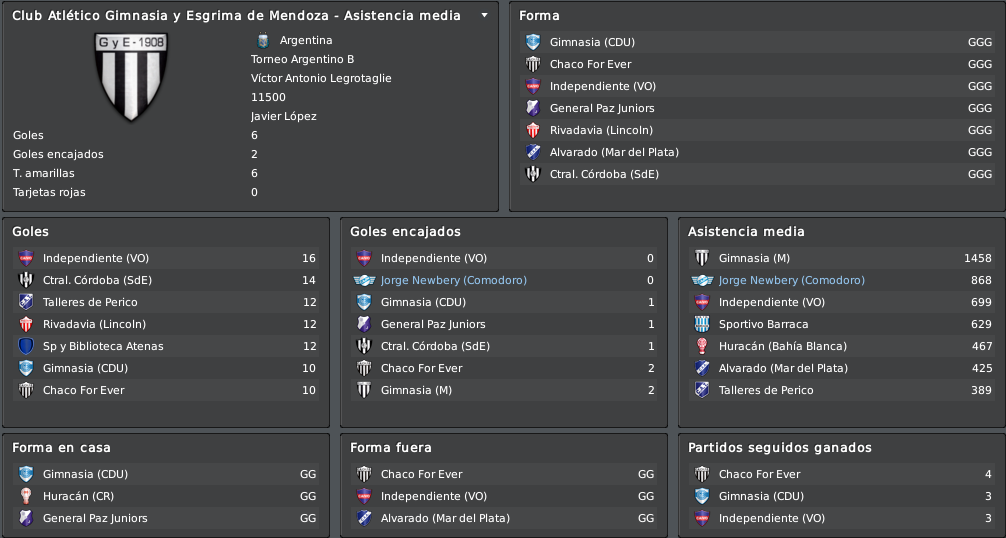Select Argentina nation name
1006x538 pixels.
(306, 40)
